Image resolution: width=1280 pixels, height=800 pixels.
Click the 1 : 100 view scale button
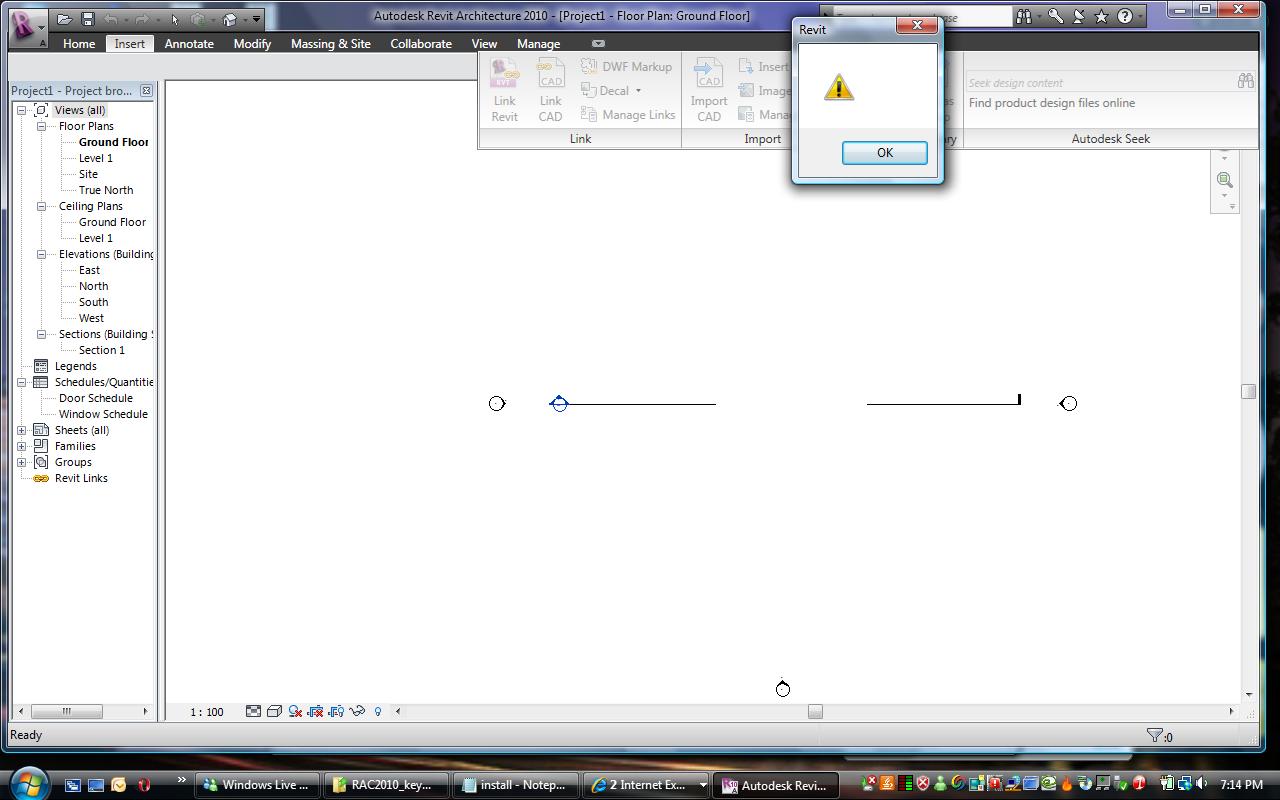(207, 712)
